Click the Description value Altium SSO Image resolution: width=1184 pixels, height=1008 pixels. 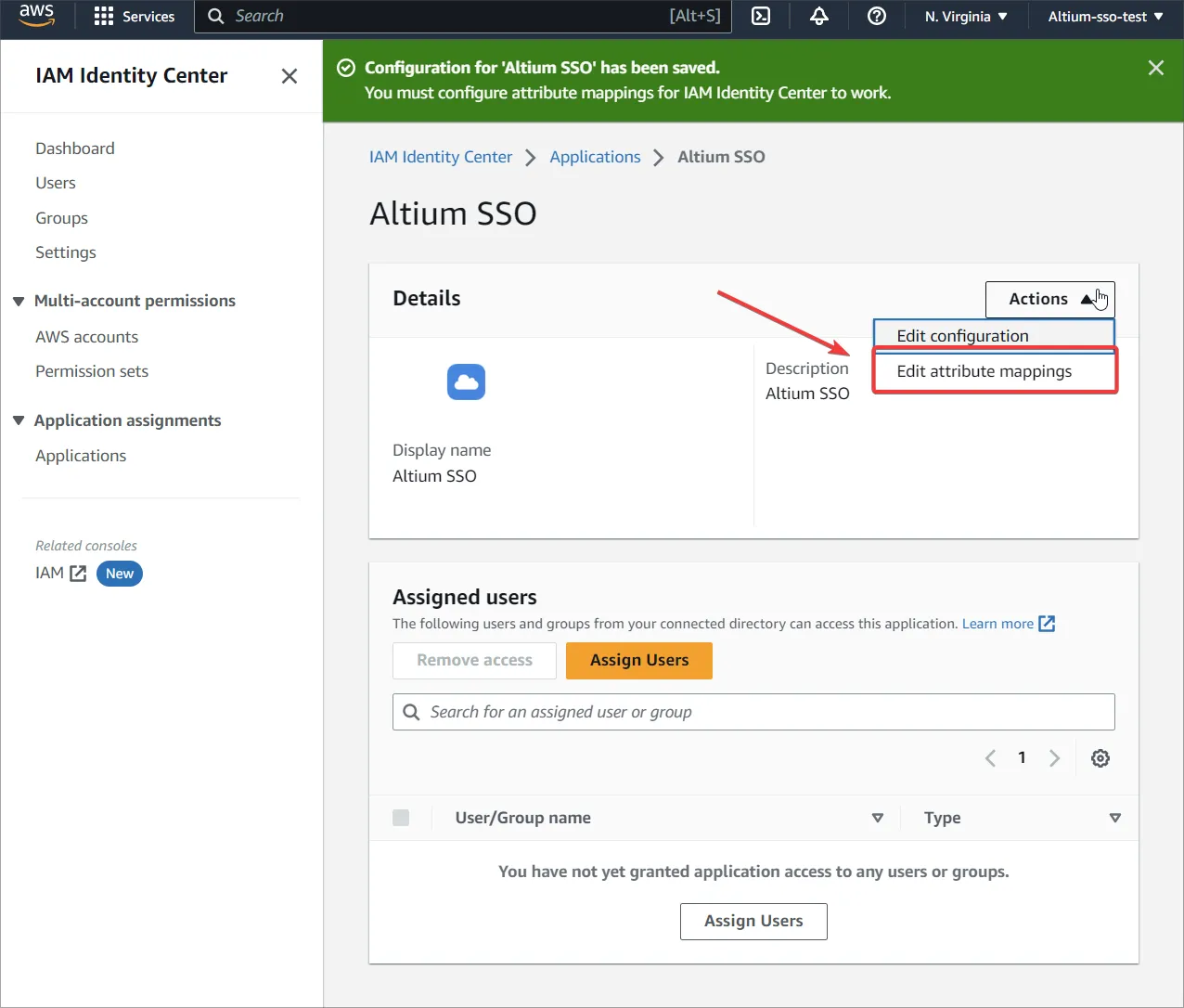(807, 394)
